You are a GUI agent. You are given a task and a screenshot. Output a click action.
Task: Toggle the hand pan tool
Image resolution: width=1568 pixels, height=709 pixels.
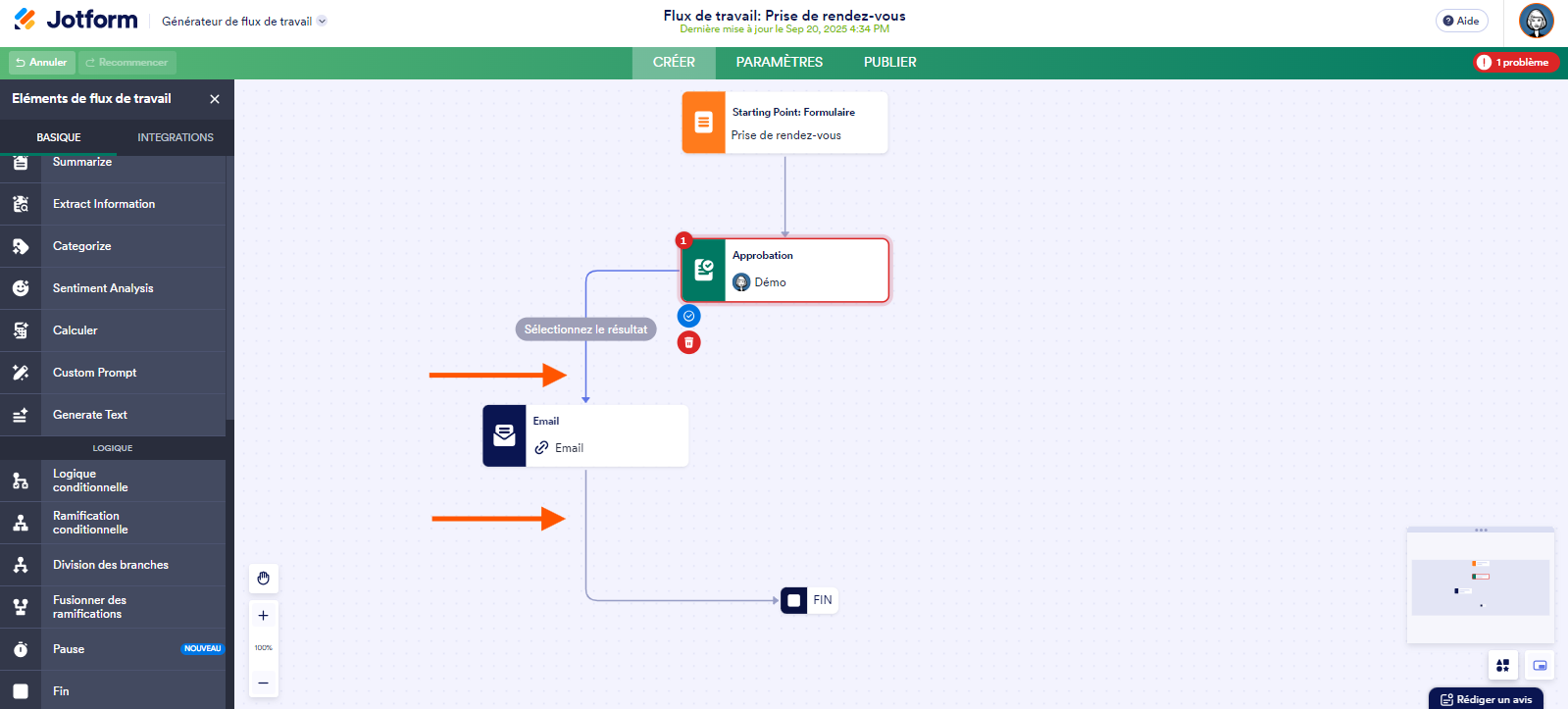coord(264,579)
